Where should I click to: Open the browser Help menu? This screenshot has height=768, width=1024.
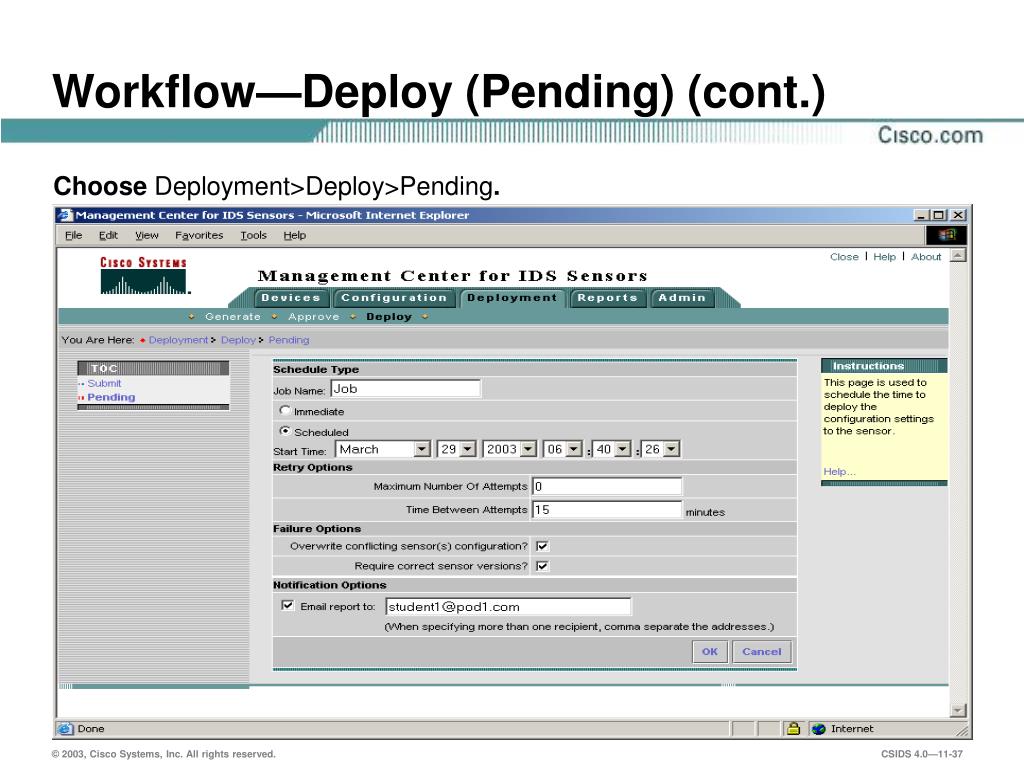click(295, 235)
